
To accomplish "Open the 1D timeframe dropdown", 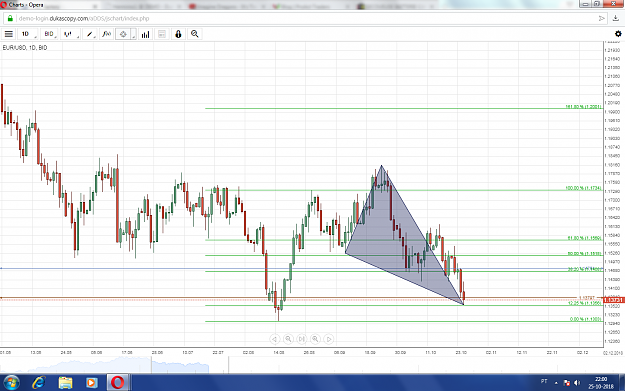I will (28, 34).
